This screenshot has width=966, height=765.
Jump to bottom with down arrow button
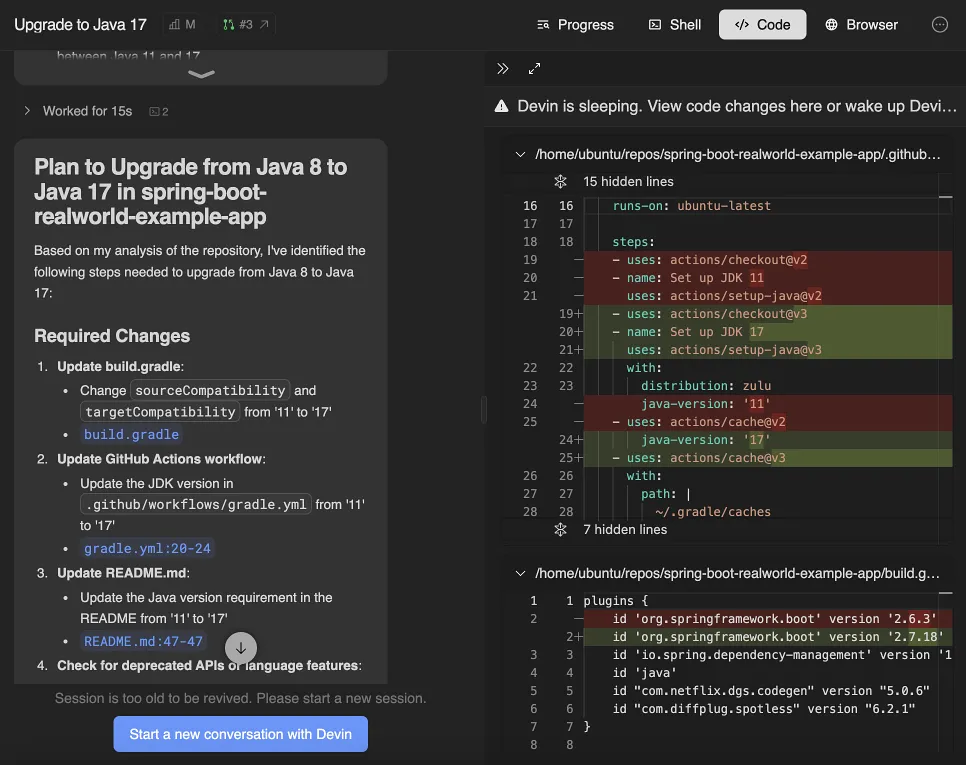tap(241, 648)
